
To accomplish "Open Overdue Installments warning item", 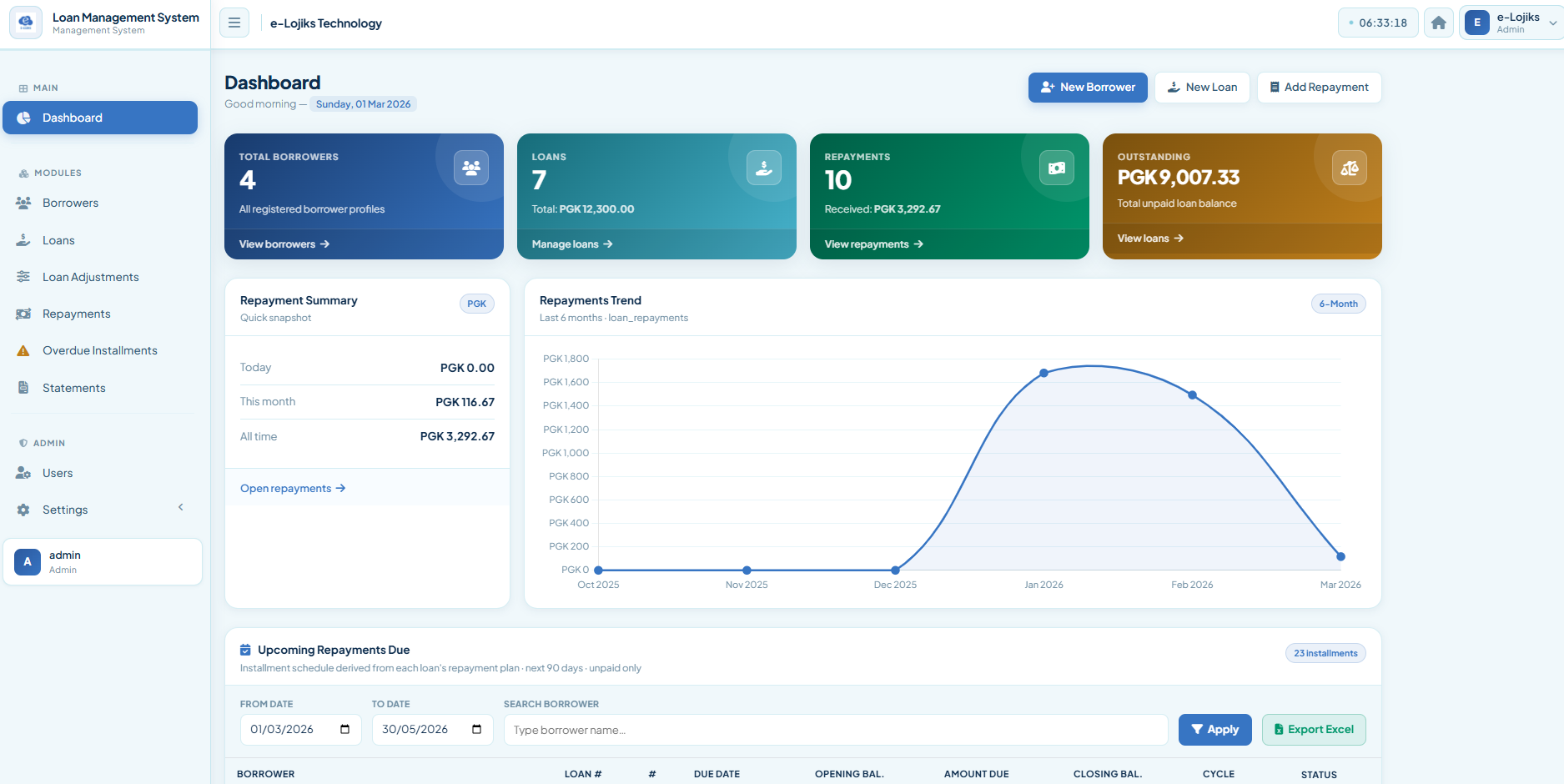I will tap(99, 350).
